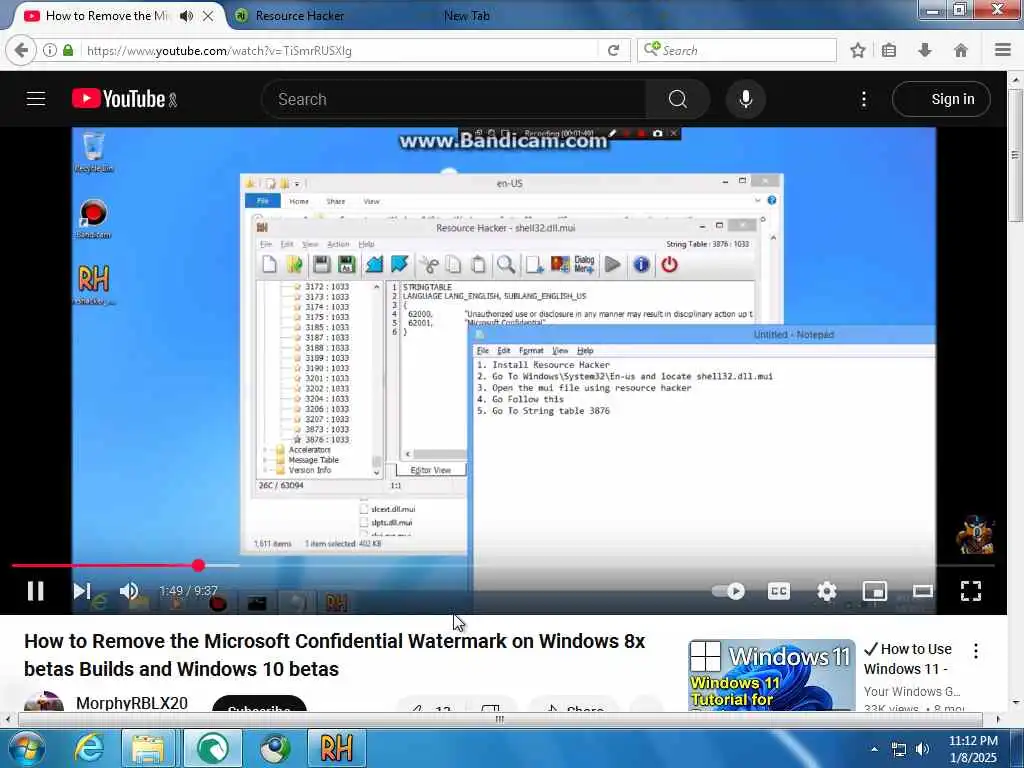Pause the video
This screenshot has height=768, width=1024.
36,591
